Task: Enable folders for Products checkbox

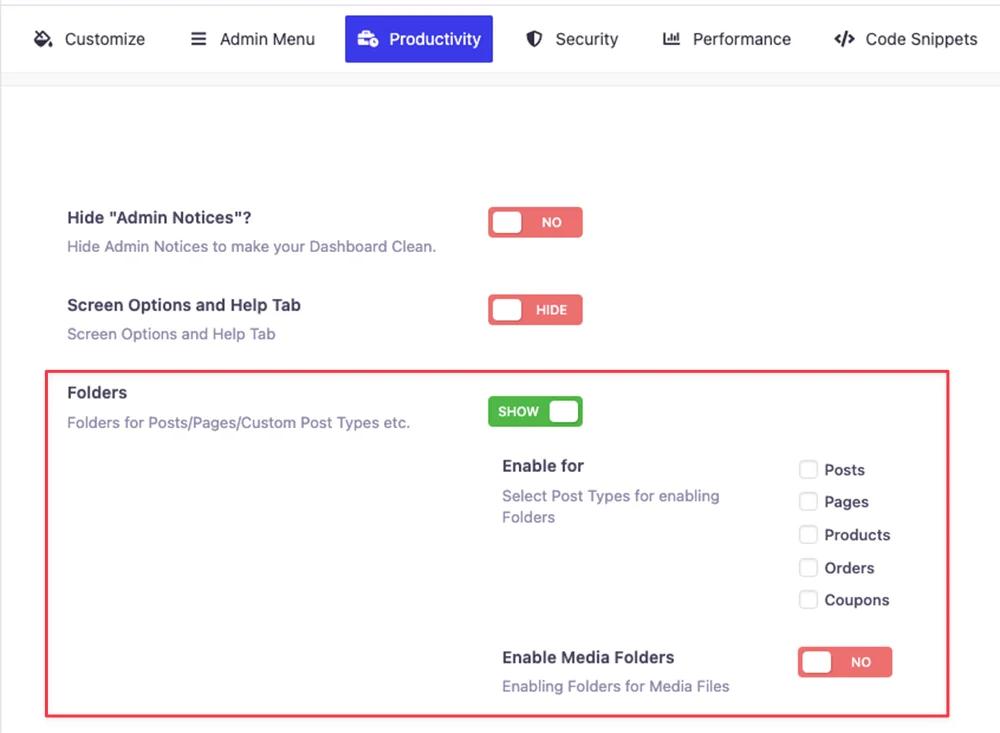Action: 808,535
